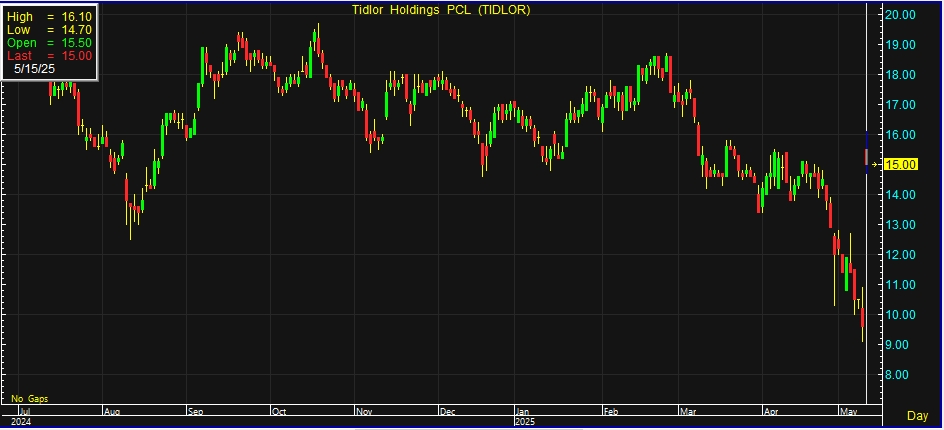944x430 pixels.
Task: Click the Aug month label on time axis
Action: point(112,413)
